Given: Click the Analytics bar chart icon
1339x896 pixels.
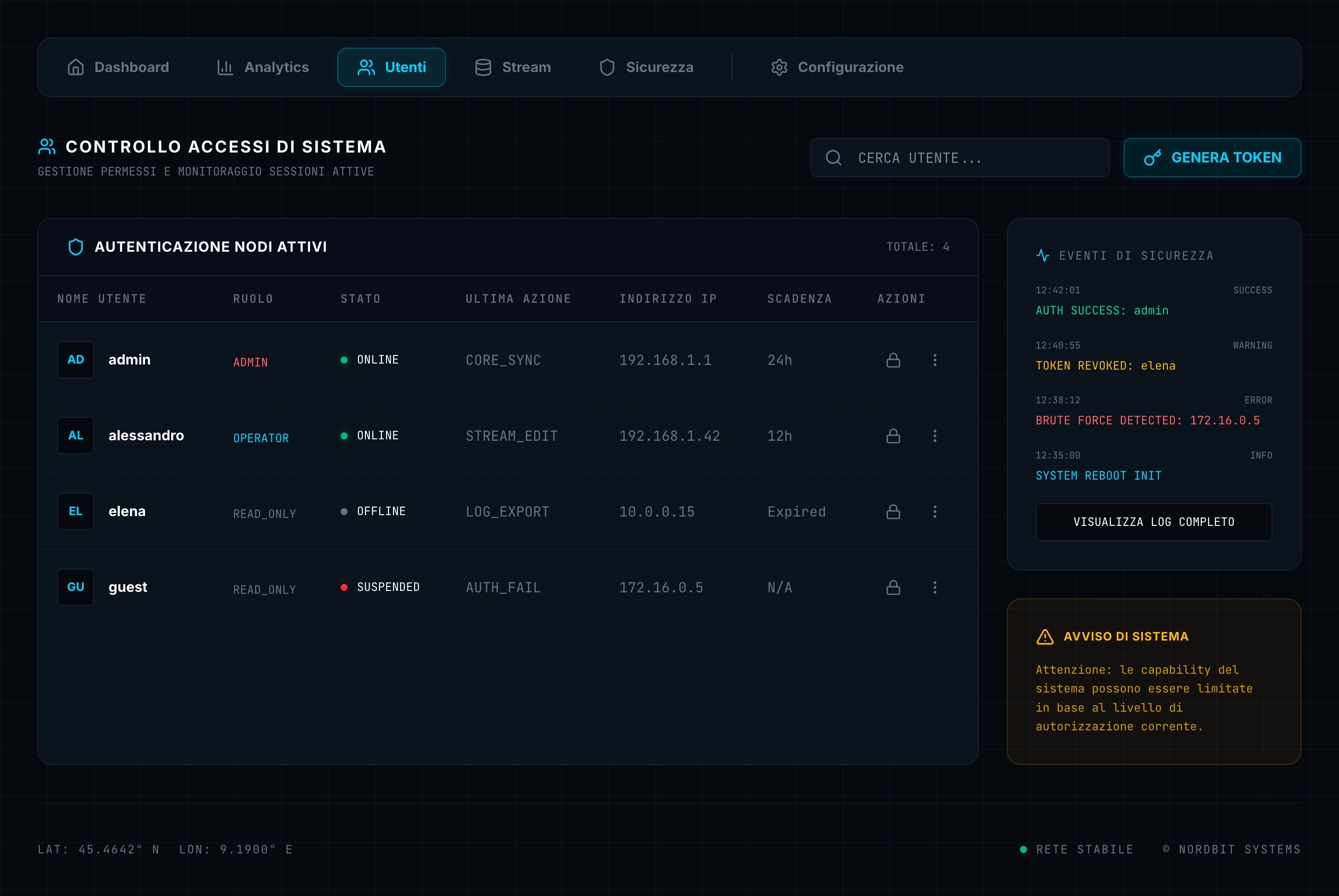Looking at the screenshot, I should tap(225, 67).
